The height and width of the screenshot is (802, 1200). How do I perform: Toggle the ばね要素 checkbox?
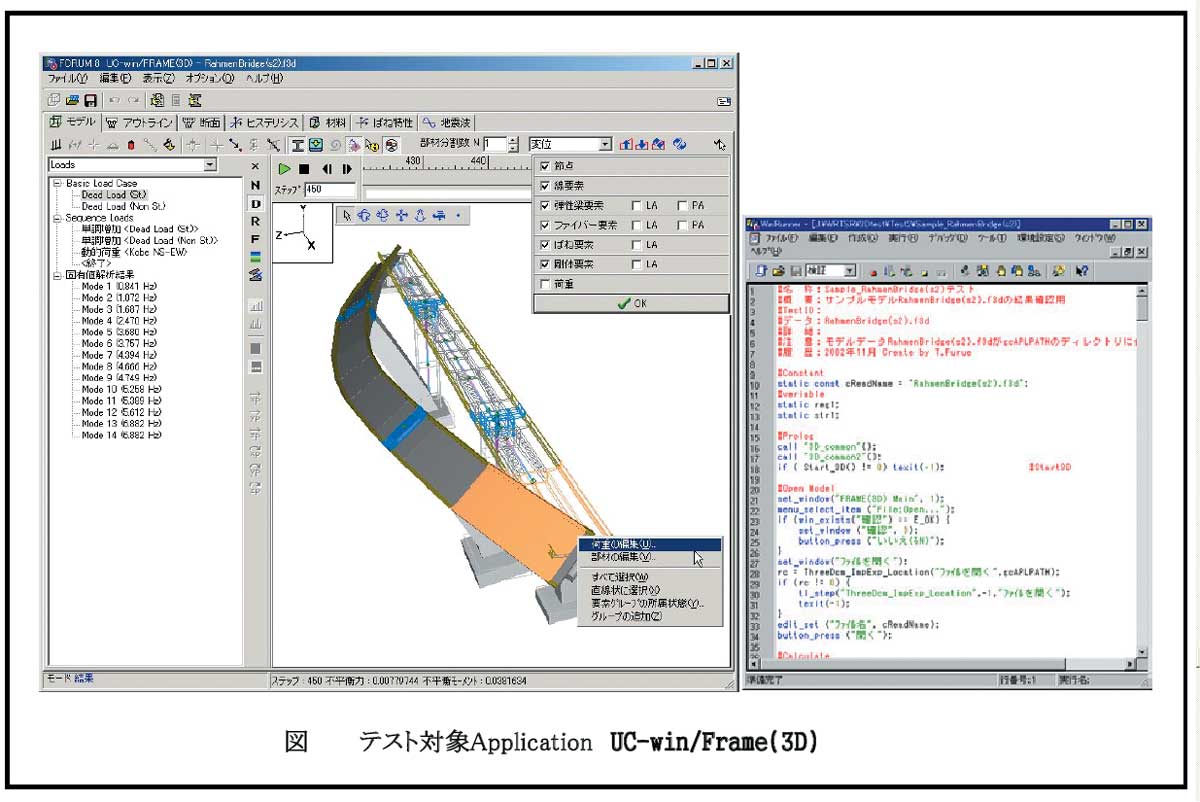[545, 245]
